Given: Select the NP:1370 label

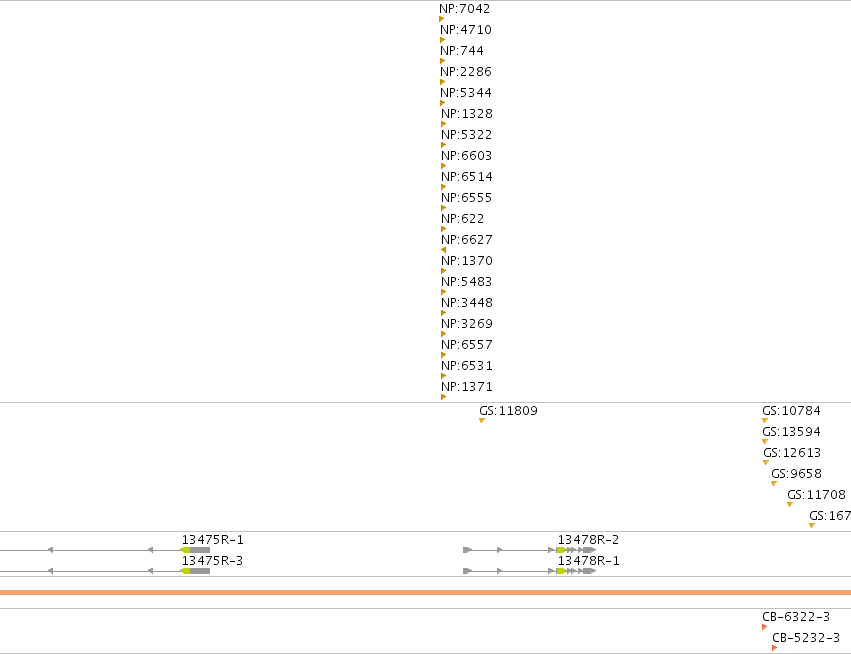Looking at the screenshot, I should pos(467,261).
